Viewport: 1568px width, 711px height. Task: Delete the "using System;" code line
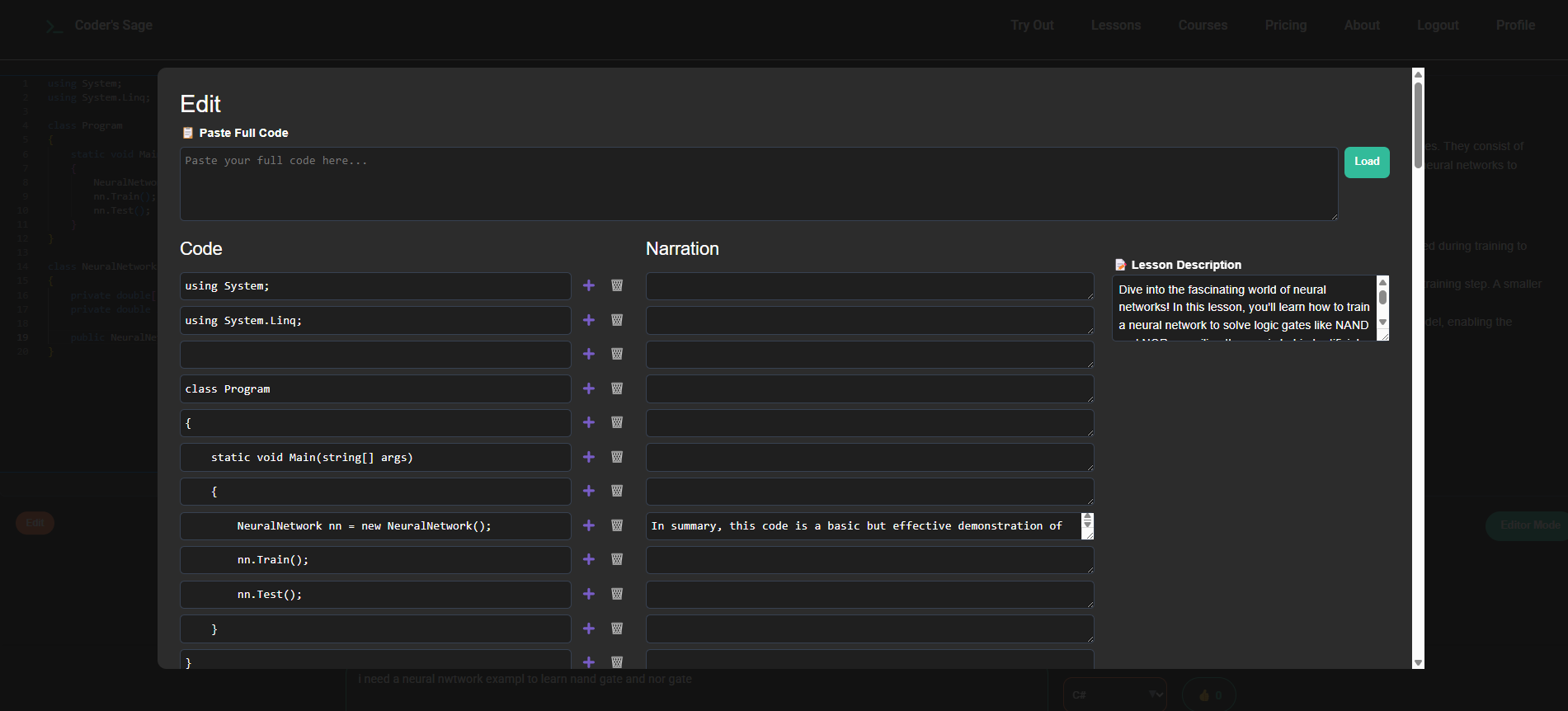pos(617,285)
